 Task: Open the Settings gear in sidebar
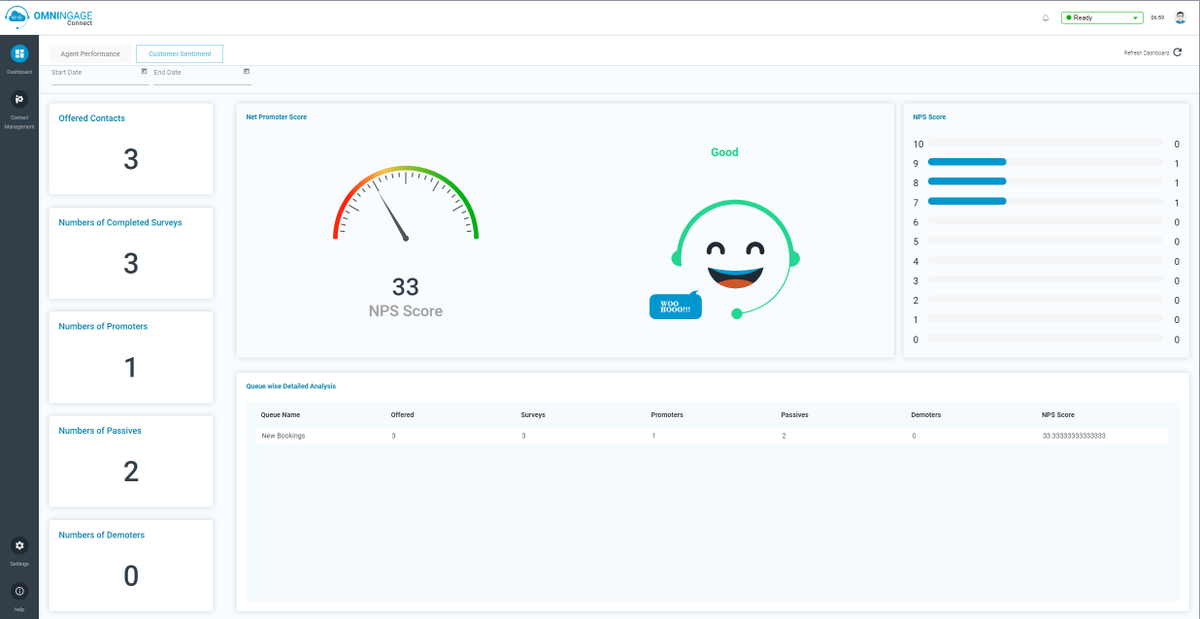click(x=19, y=546)
